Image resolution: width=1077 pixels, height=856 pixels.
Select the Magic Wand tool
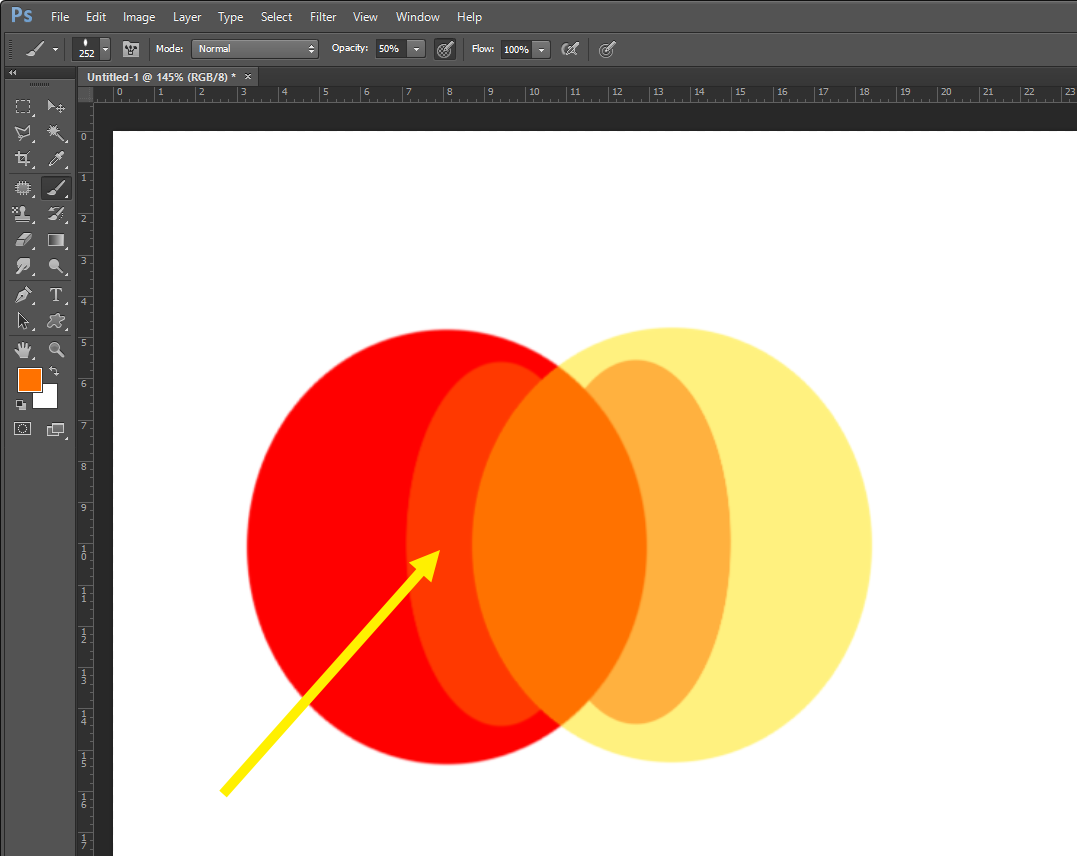[56, 133]
